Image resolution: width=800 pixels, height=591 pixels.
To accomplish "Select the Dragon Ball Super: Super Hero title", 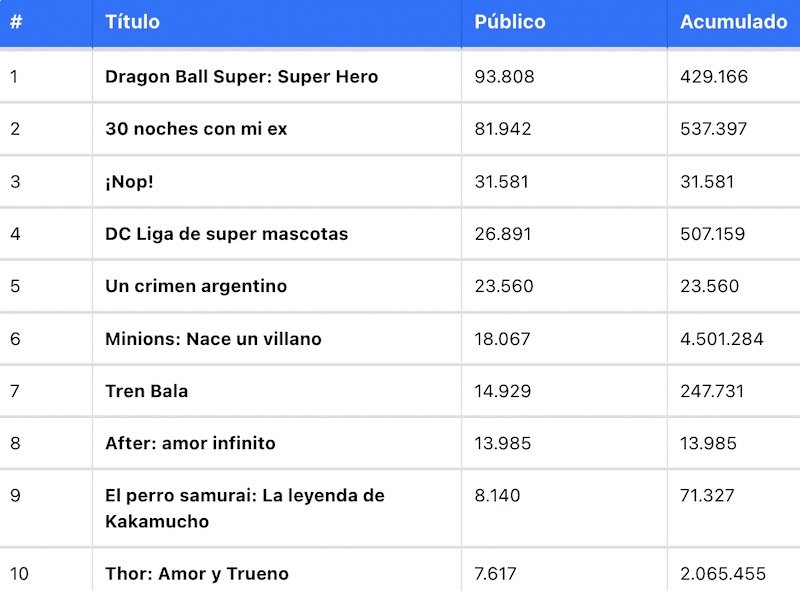I will coord(241,77).
